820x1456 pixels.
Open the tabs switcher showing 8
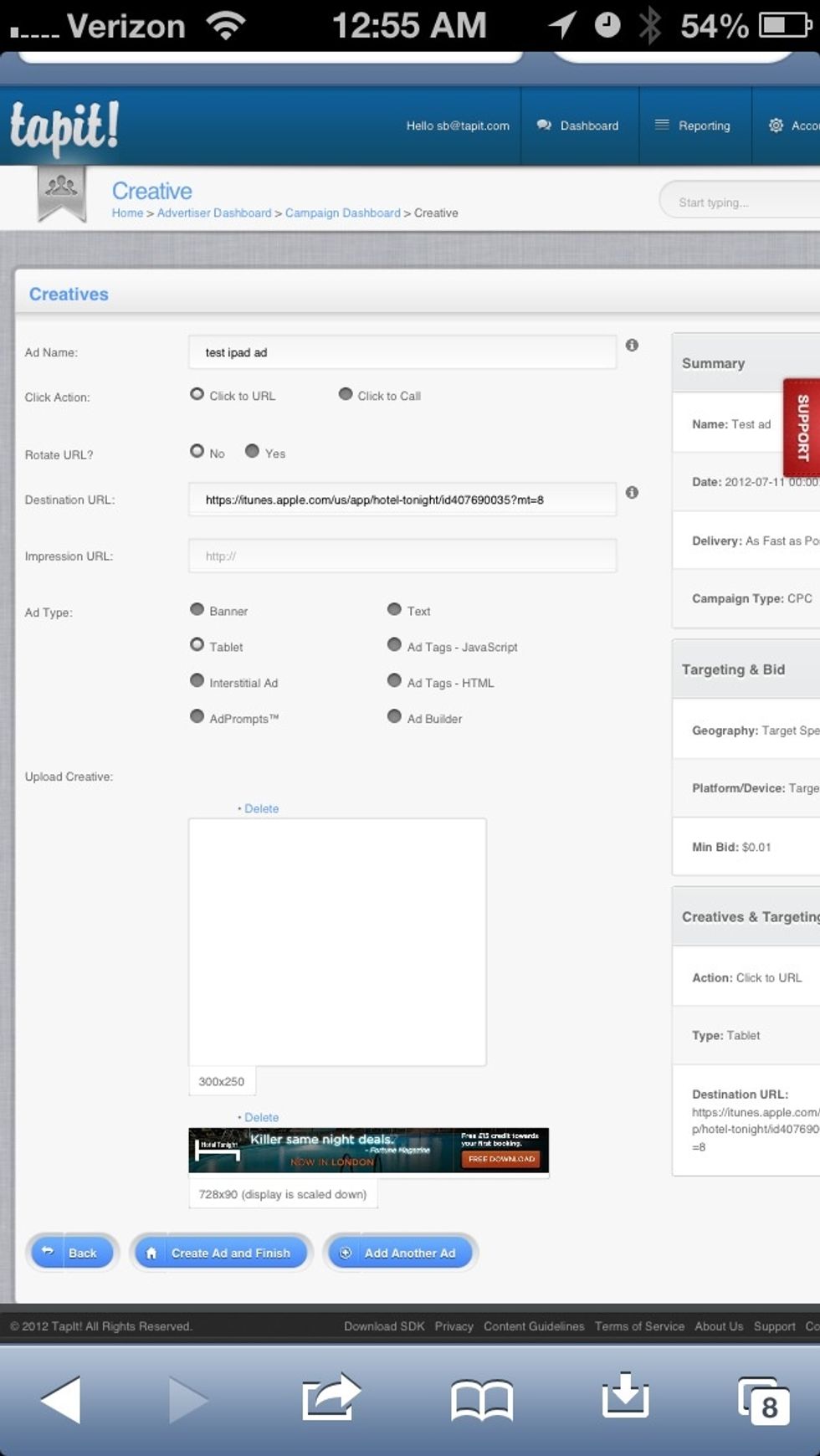tap(763, 1401)
